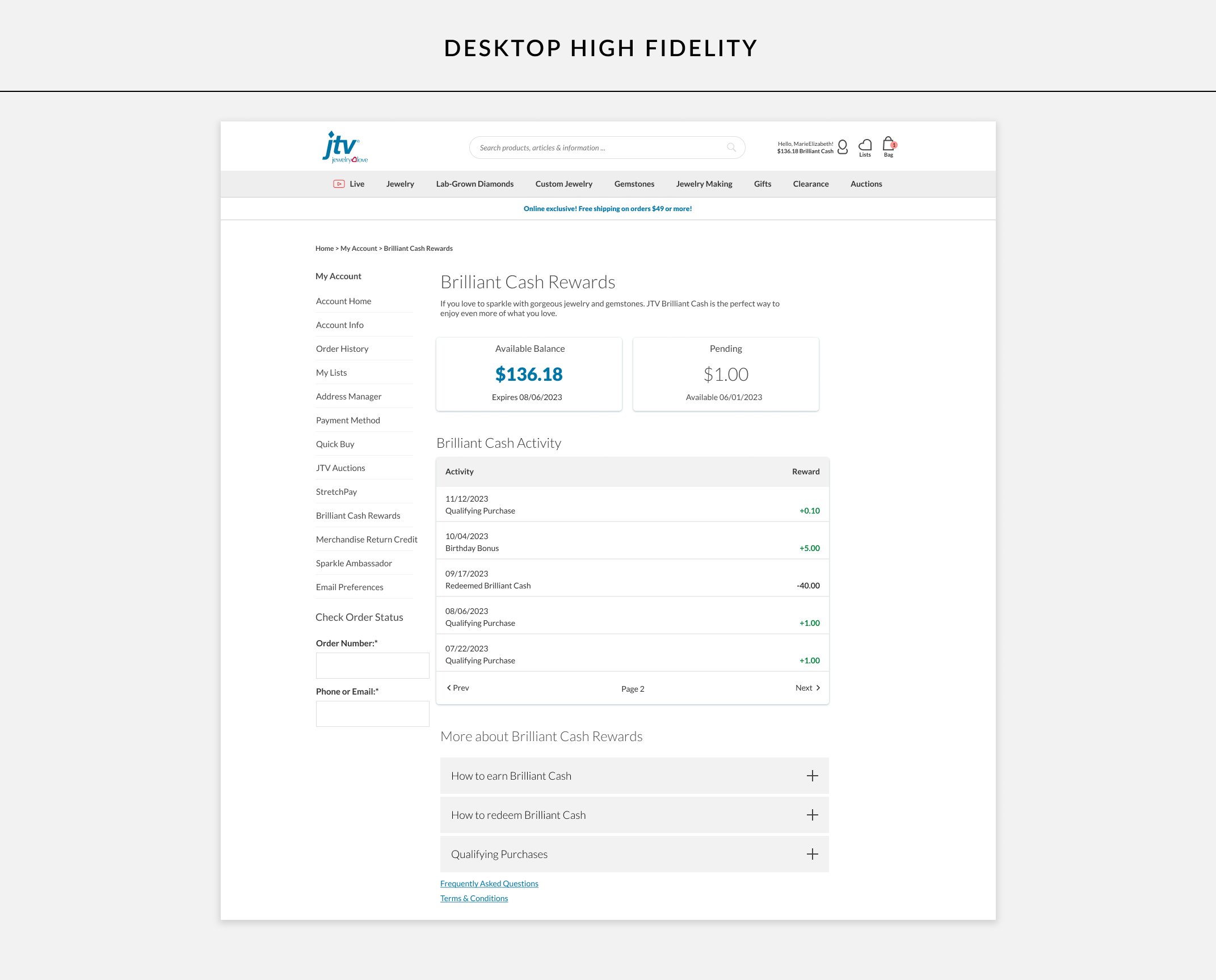Click the My Account sidebar heading
Image resolution: width=1216 pixels, height=980 pixels.
(338, 276)
